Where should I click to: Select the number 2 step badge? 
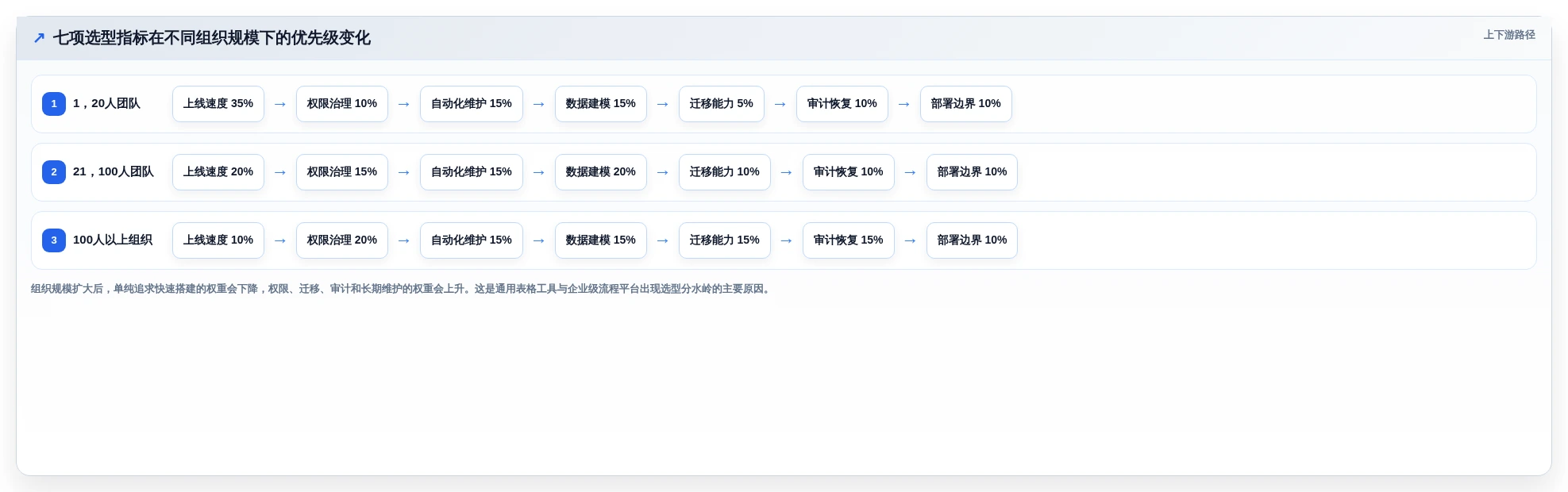tap(54, 172)
